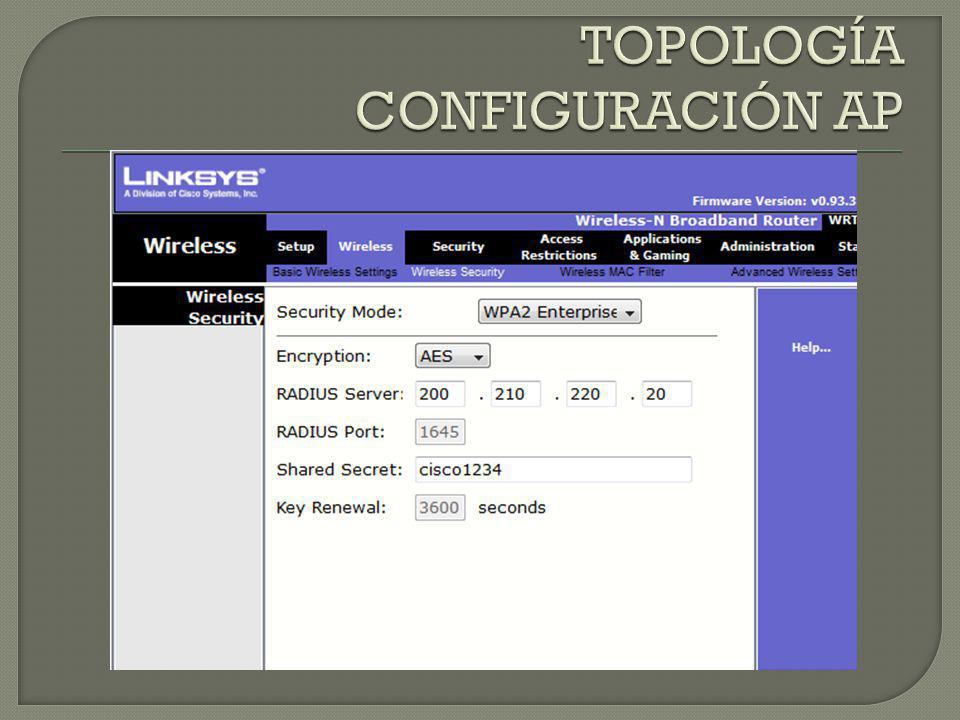Click the Linksys logo
The width and height of the screenshot is (960, 720).
pos(194,182)
